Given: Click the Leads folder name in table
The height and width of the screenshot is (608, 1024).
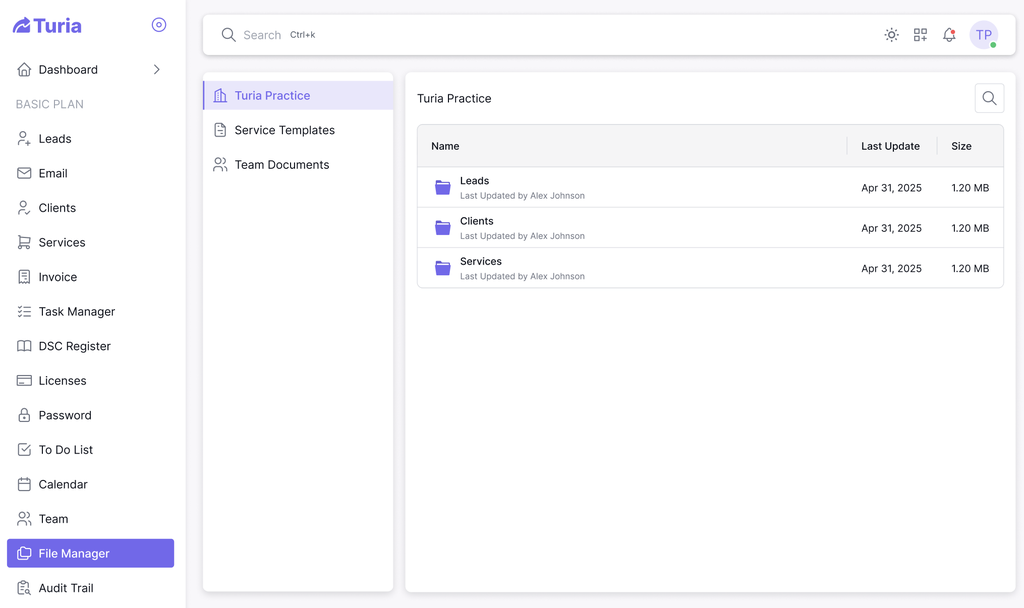Looking at the screenshot, I should coord(474,181).
